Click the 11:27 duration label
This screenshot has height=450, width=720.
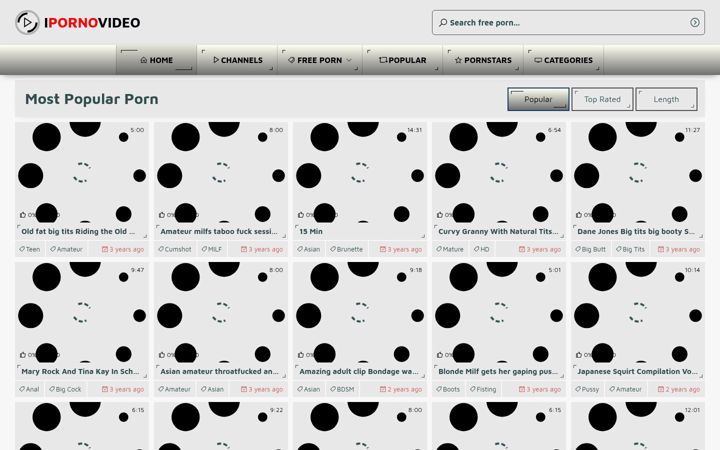[x=692, y=130]
